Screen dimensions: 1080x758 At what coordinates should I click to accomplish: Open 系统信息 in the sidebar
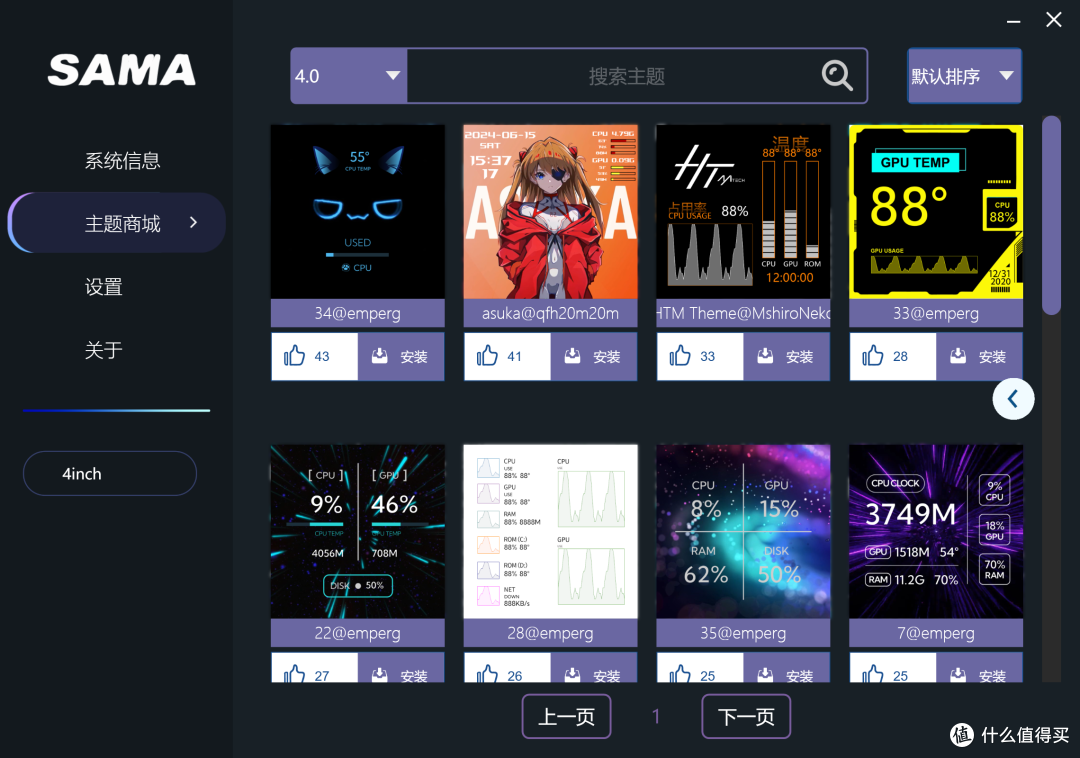122,160
